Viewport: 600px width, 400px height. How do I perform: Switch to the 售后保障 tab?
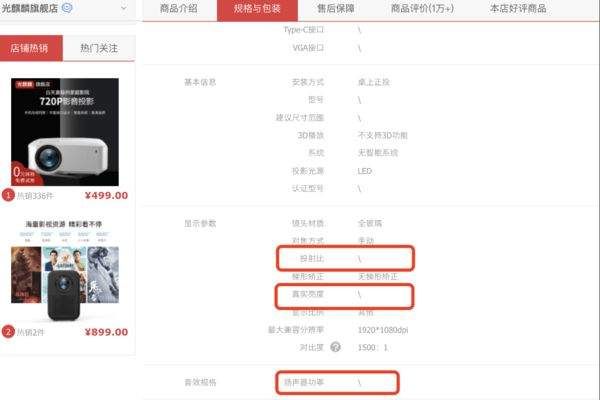[x=336, y=9]
